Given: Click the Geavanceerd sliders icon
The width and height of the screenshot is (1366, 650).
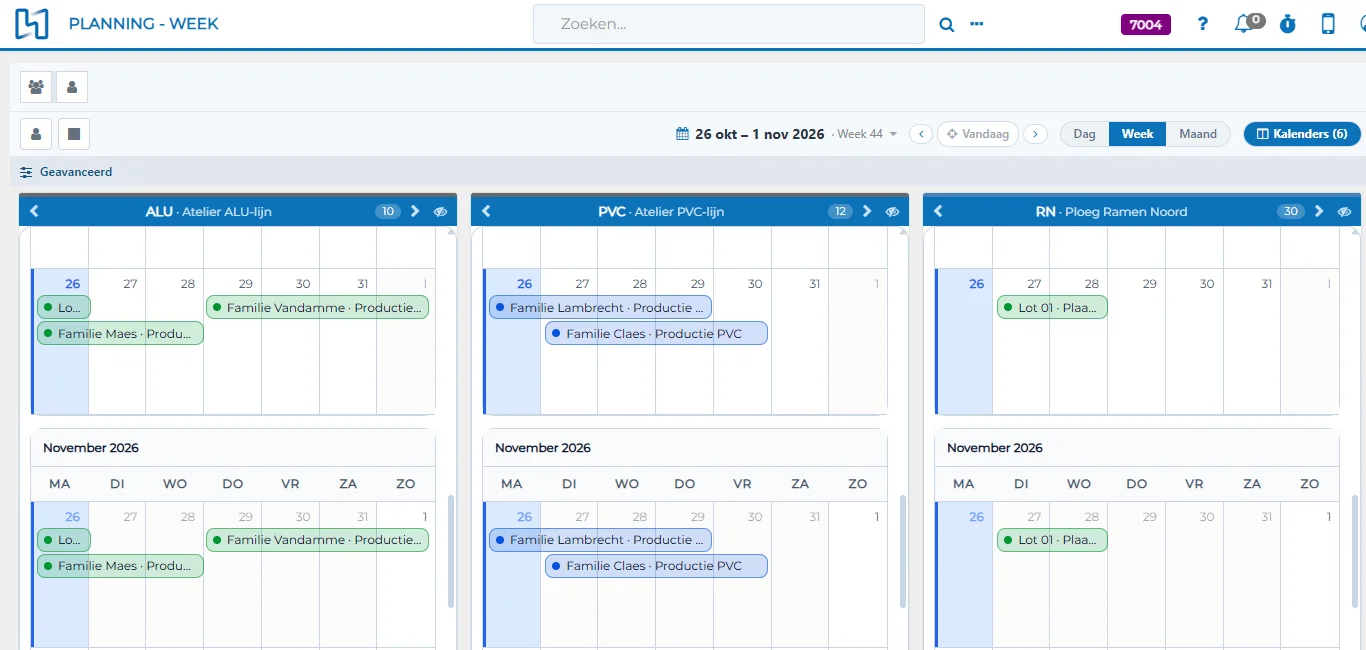Looking at the screenshot, I should pos(26,172).
